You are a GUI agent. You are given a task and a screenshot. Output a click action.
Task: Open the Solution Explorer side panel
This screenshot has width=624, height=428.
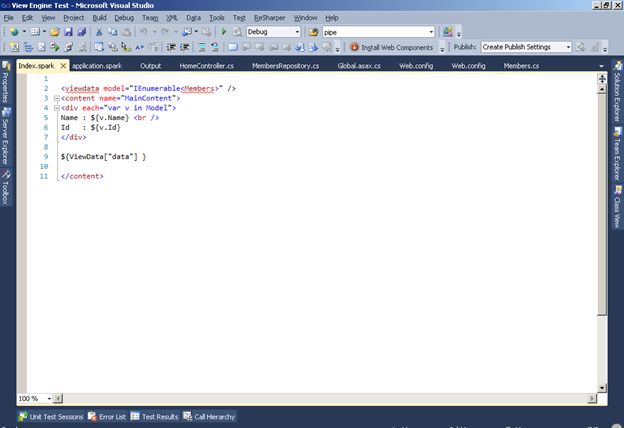pos(618,91)
